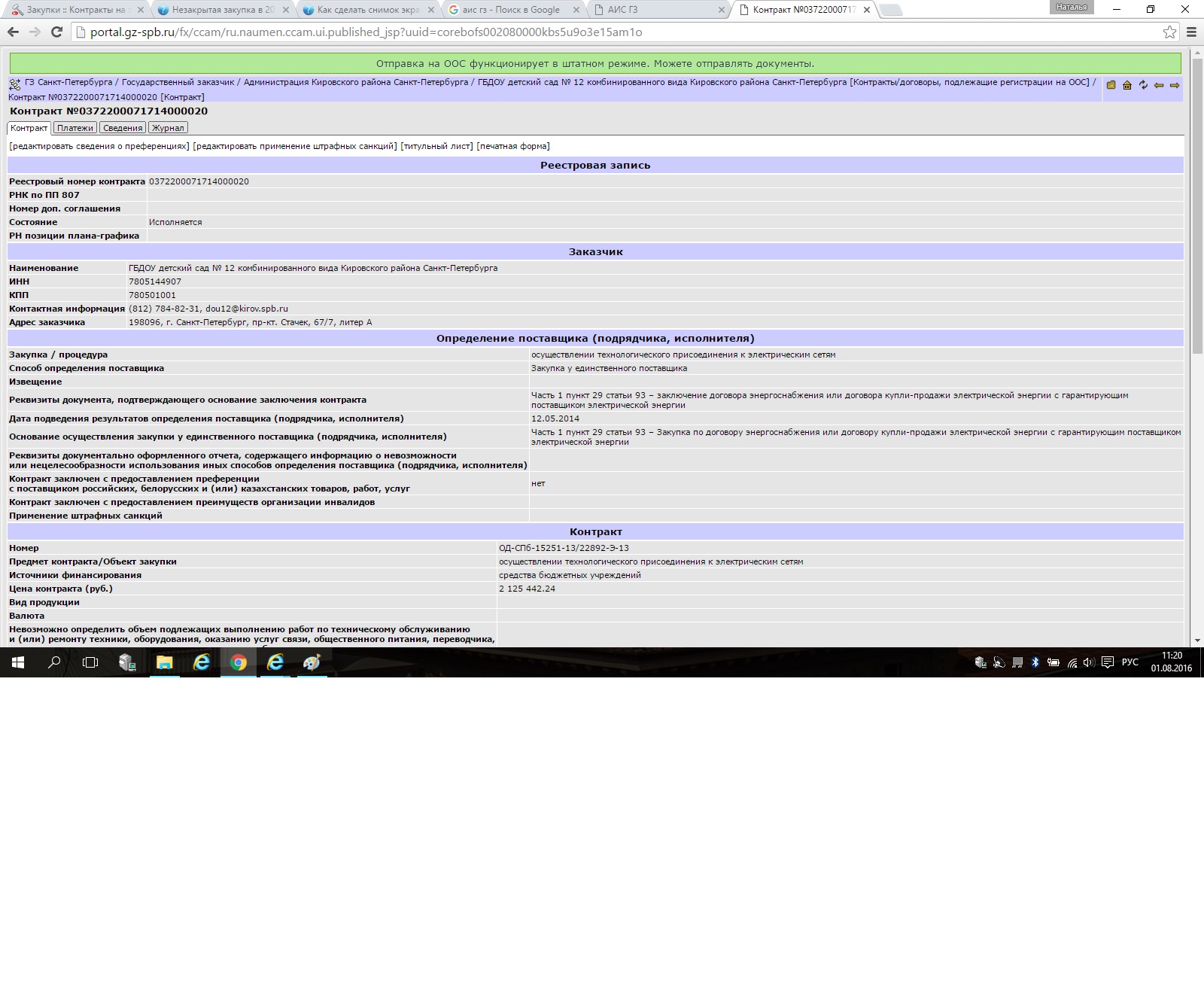Click the status value 'Исполняется'
1204x983 pixels.
click(175, 222)
